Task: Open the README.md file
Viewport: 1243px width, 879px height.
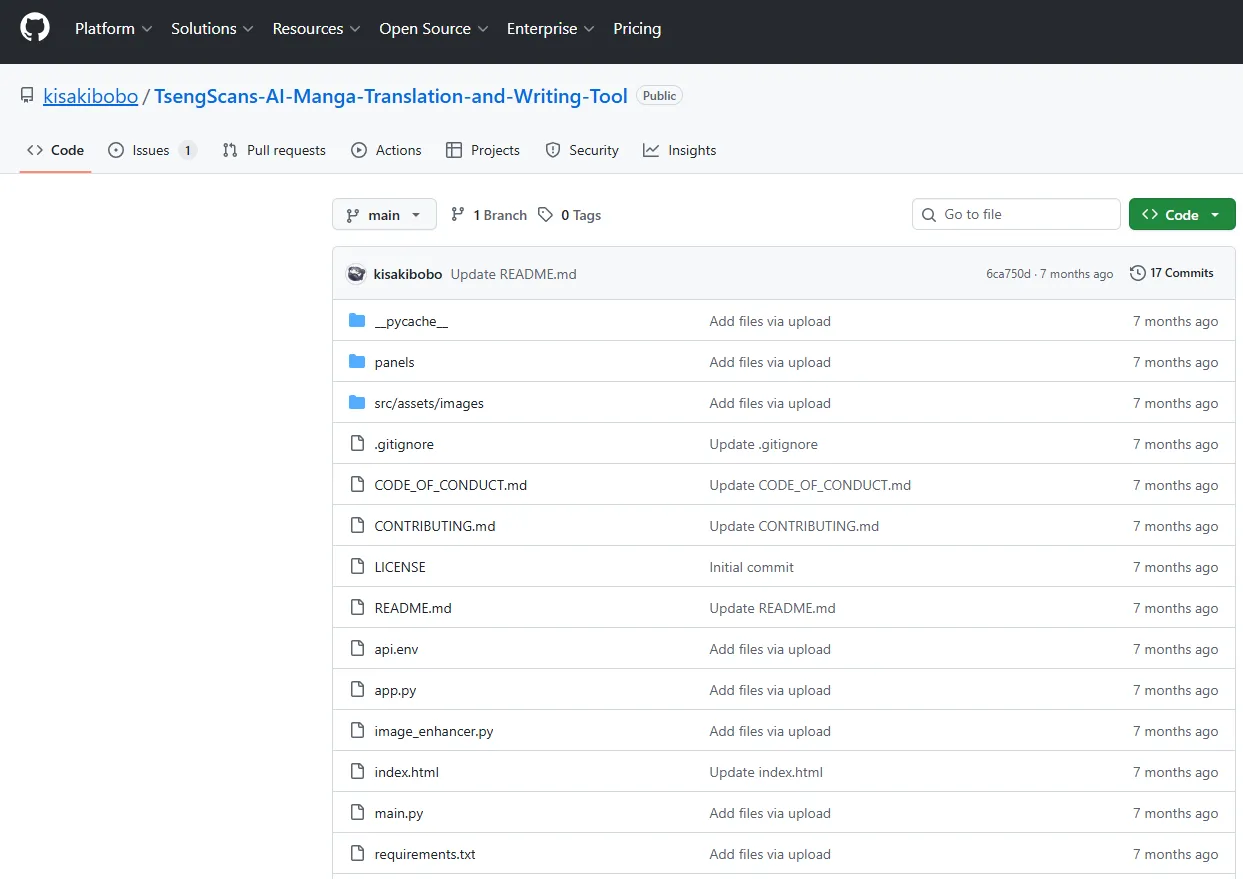Action: [x=413, y=608]
